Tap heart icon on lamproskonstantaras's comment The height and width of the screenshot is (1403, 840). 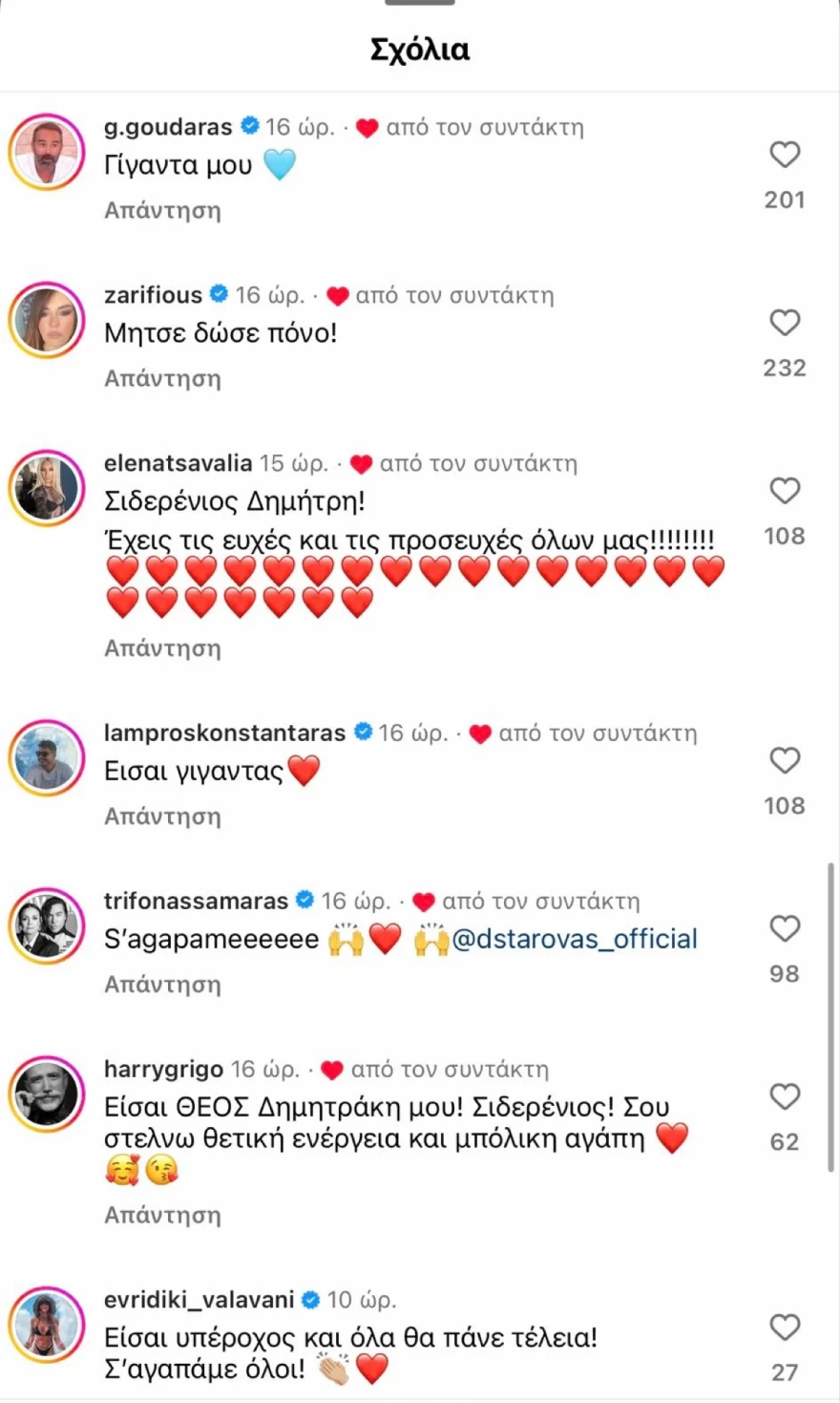pos(785,760)
